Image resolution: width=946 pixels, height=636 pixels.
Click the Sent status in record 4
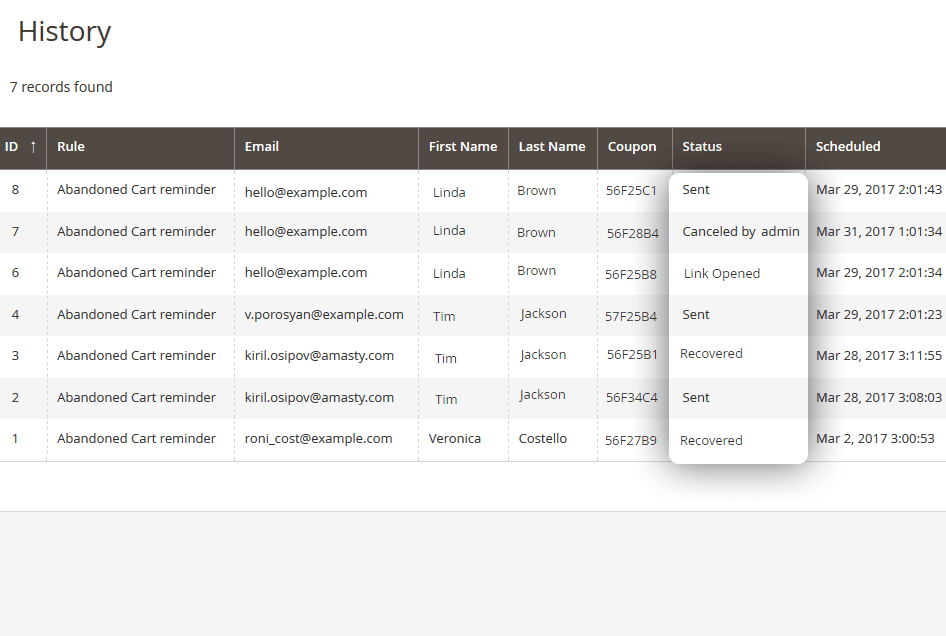[x=696, y=314]
